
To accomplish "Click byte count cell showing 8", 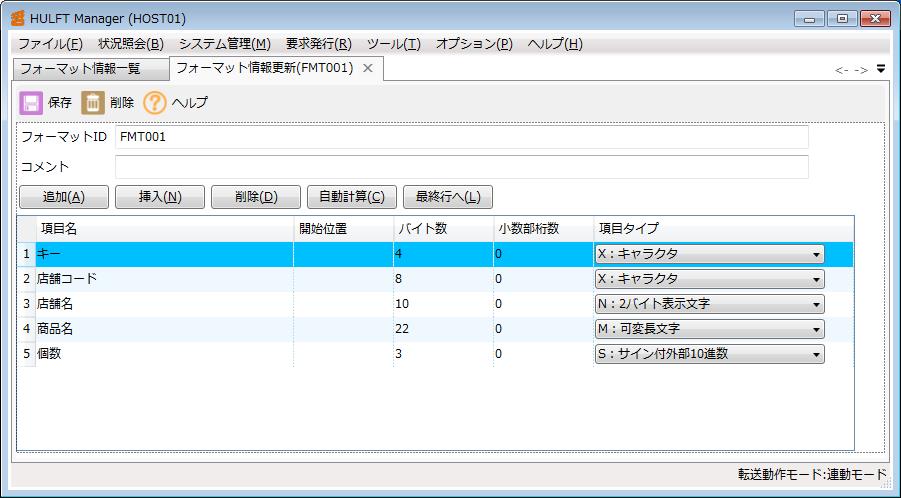I will coord(443,279).
